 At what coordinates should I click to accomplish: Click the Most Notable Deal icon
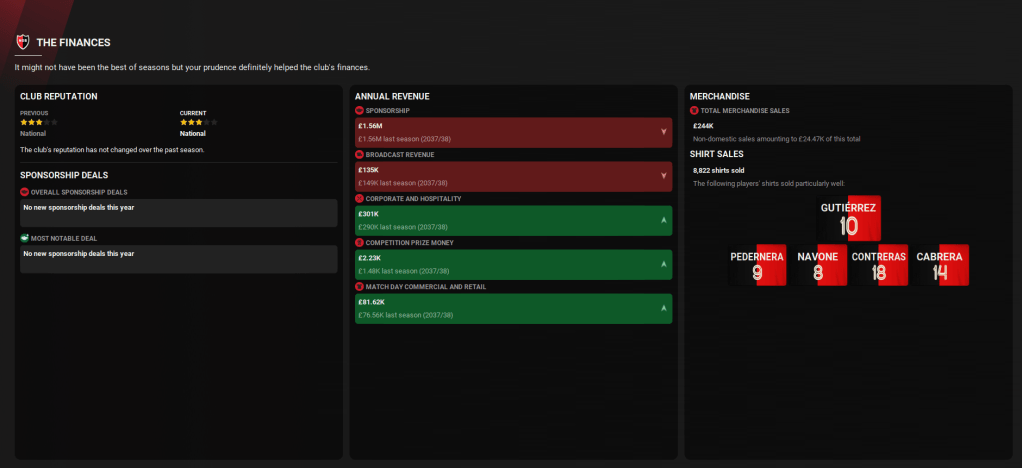coord(25,238)
